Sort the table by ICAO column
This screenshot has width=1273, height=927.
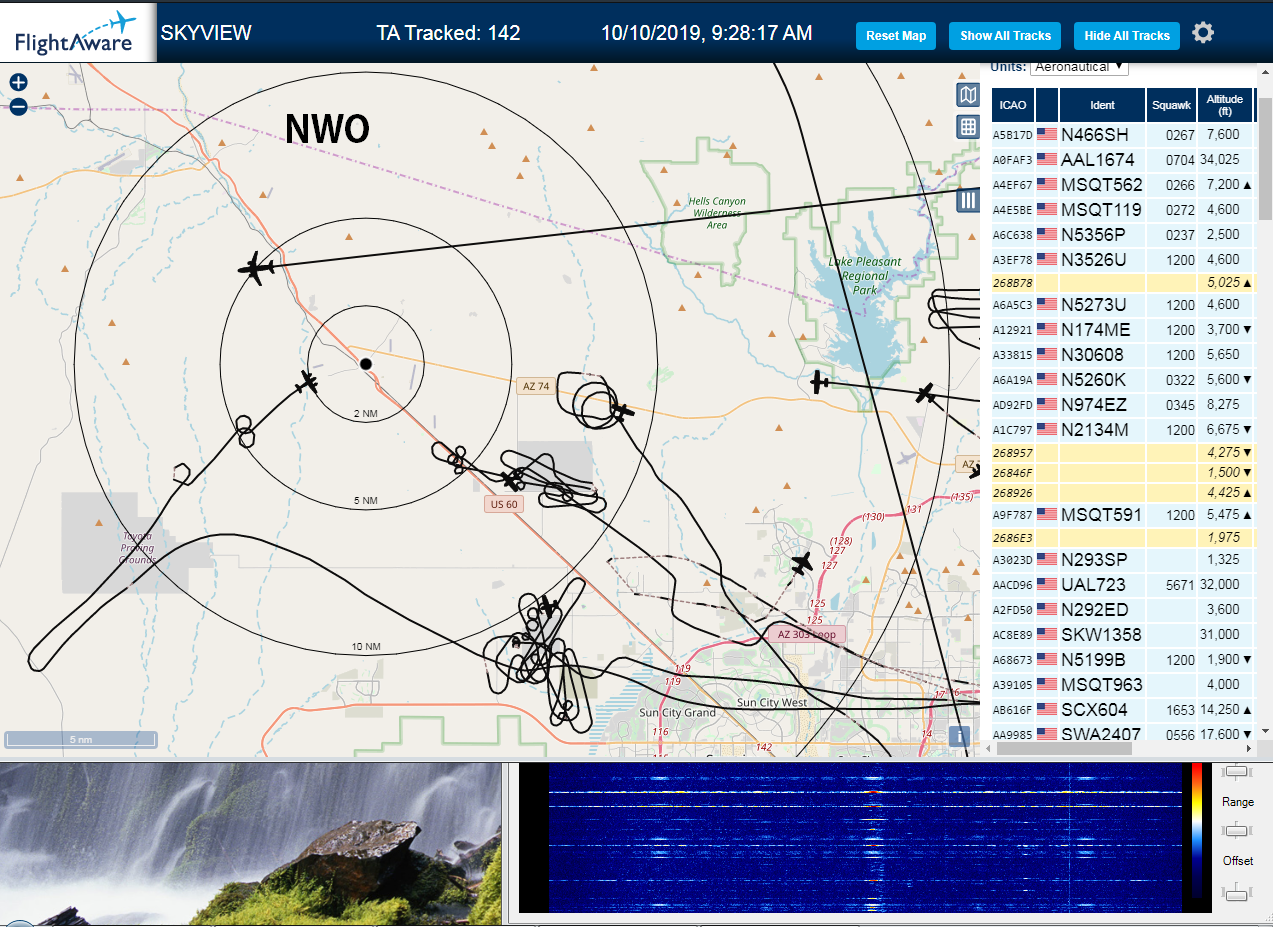[x=1012, y=105]
